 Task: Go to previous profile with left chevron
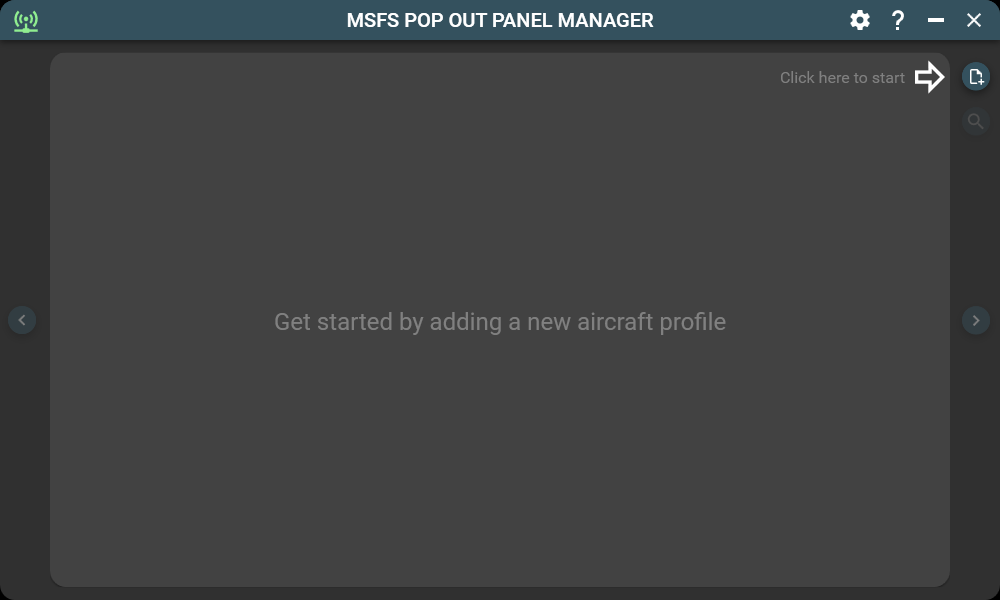pos(22,320)
